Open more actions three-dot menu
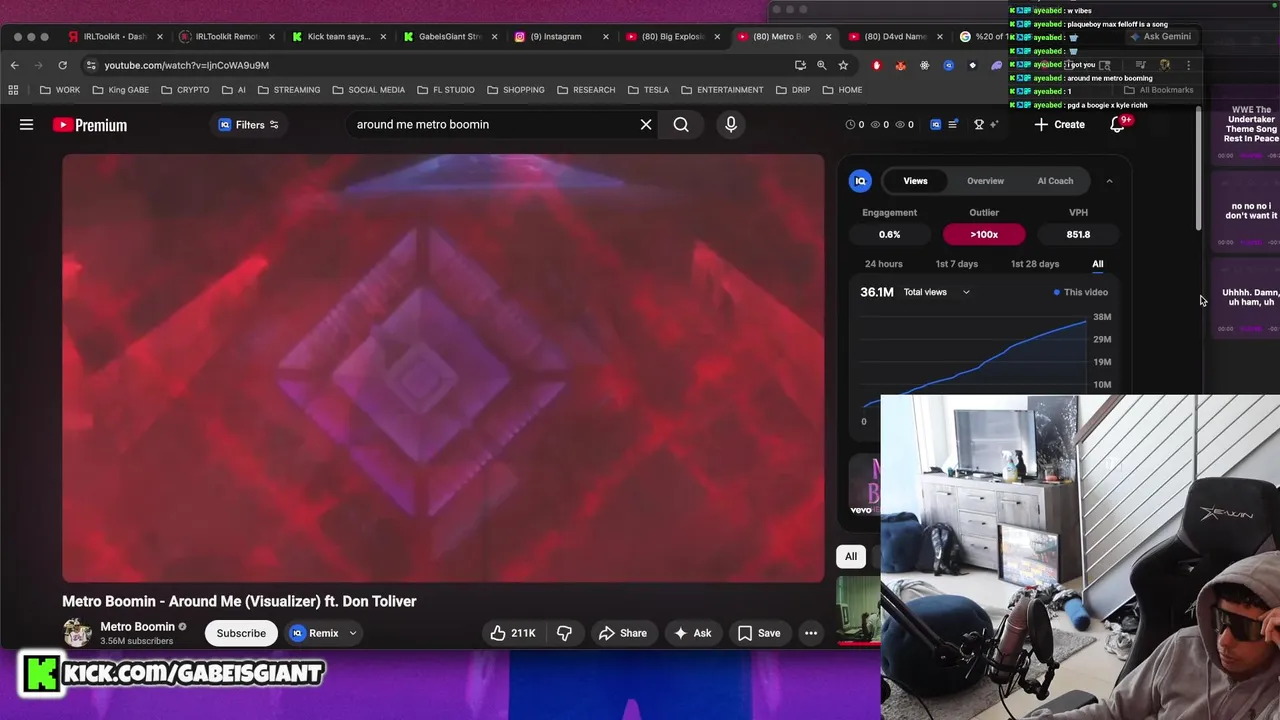This screenshot has height=720, width=1280. 811,633
